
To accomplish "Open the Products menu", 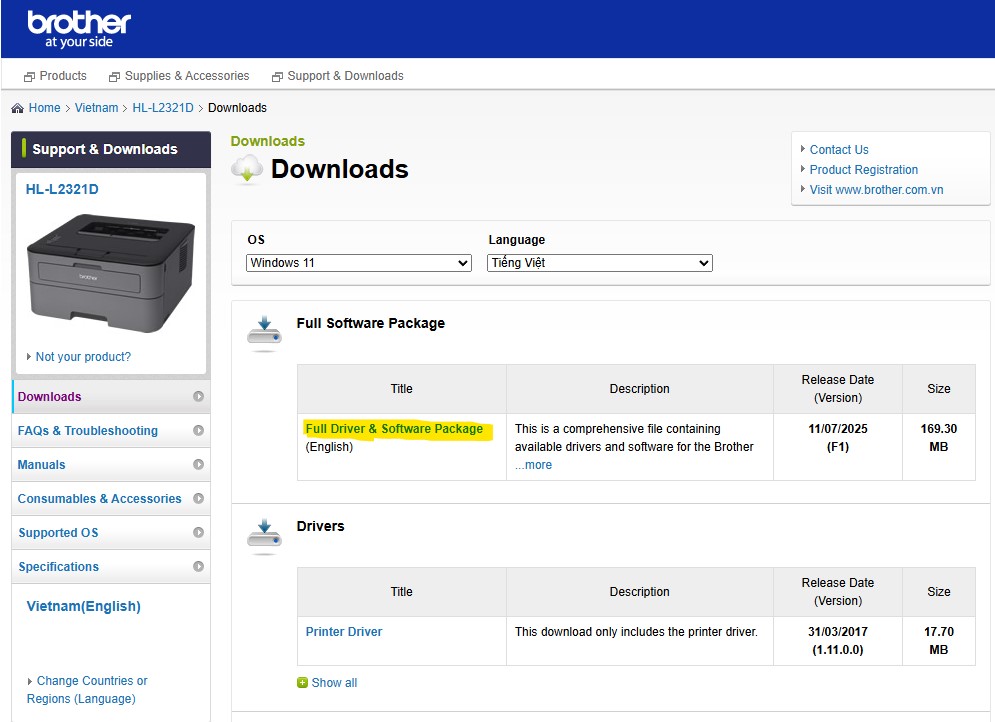I will [56, 76].
